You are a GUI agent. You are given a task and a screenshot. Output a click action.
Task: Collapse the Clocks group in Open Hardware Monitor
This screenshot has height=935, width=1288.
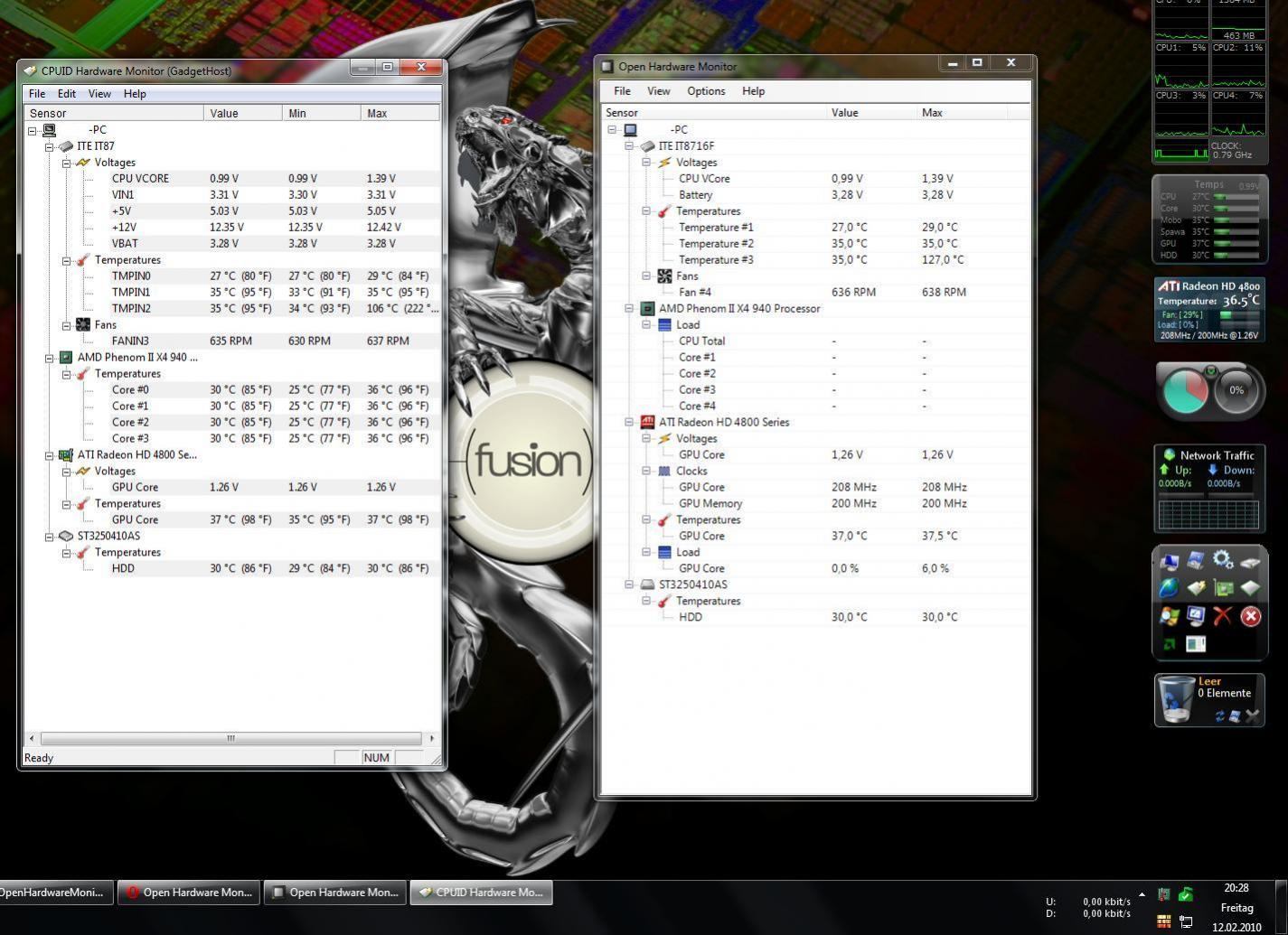tap(647, 471)
